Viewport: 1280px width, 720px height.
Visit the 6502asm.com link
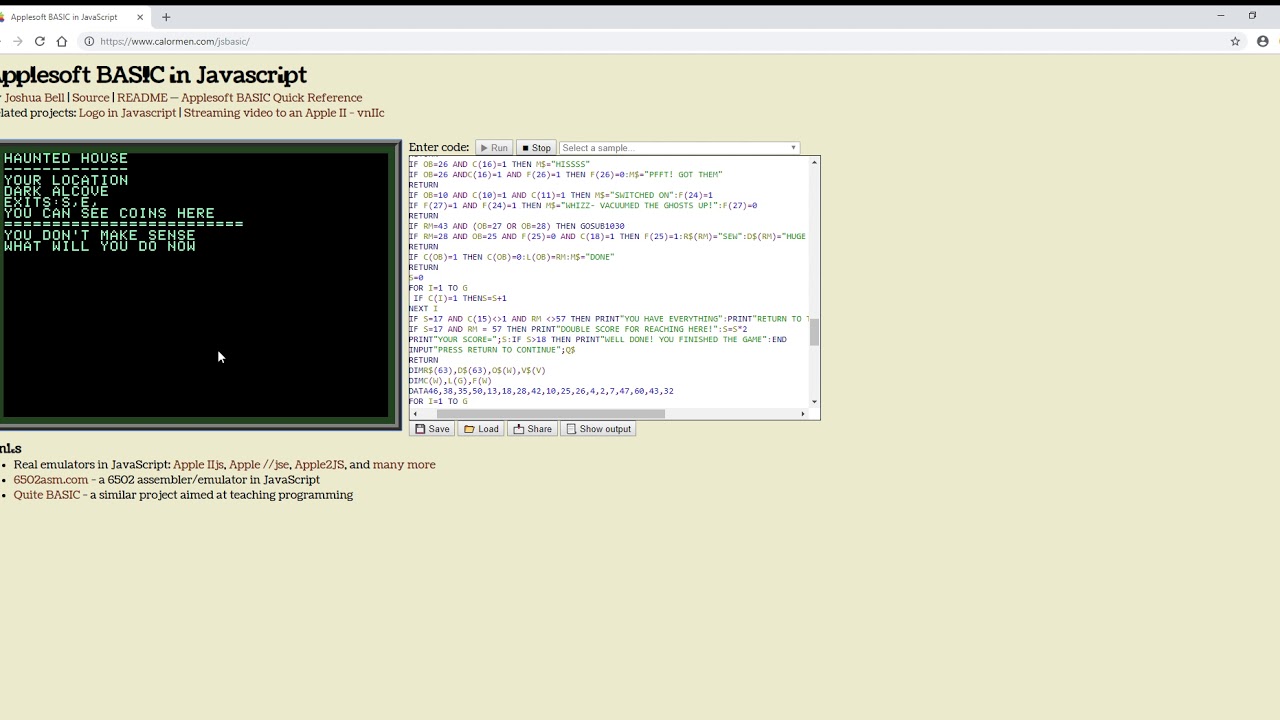(51, 480)
